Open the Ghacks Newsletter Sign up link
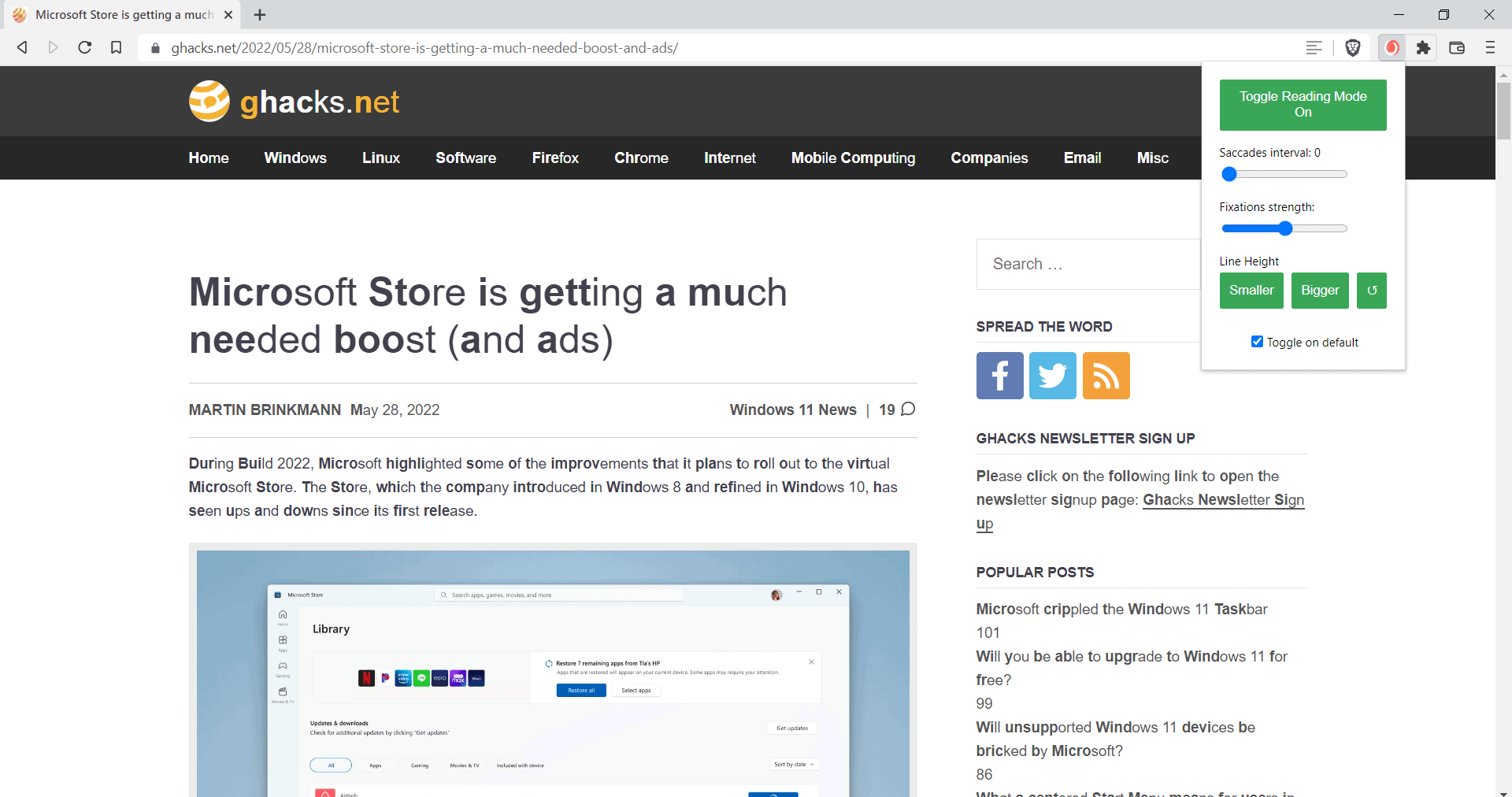This screenshot has height=797, width=1512. click(x=1222, y=500)
